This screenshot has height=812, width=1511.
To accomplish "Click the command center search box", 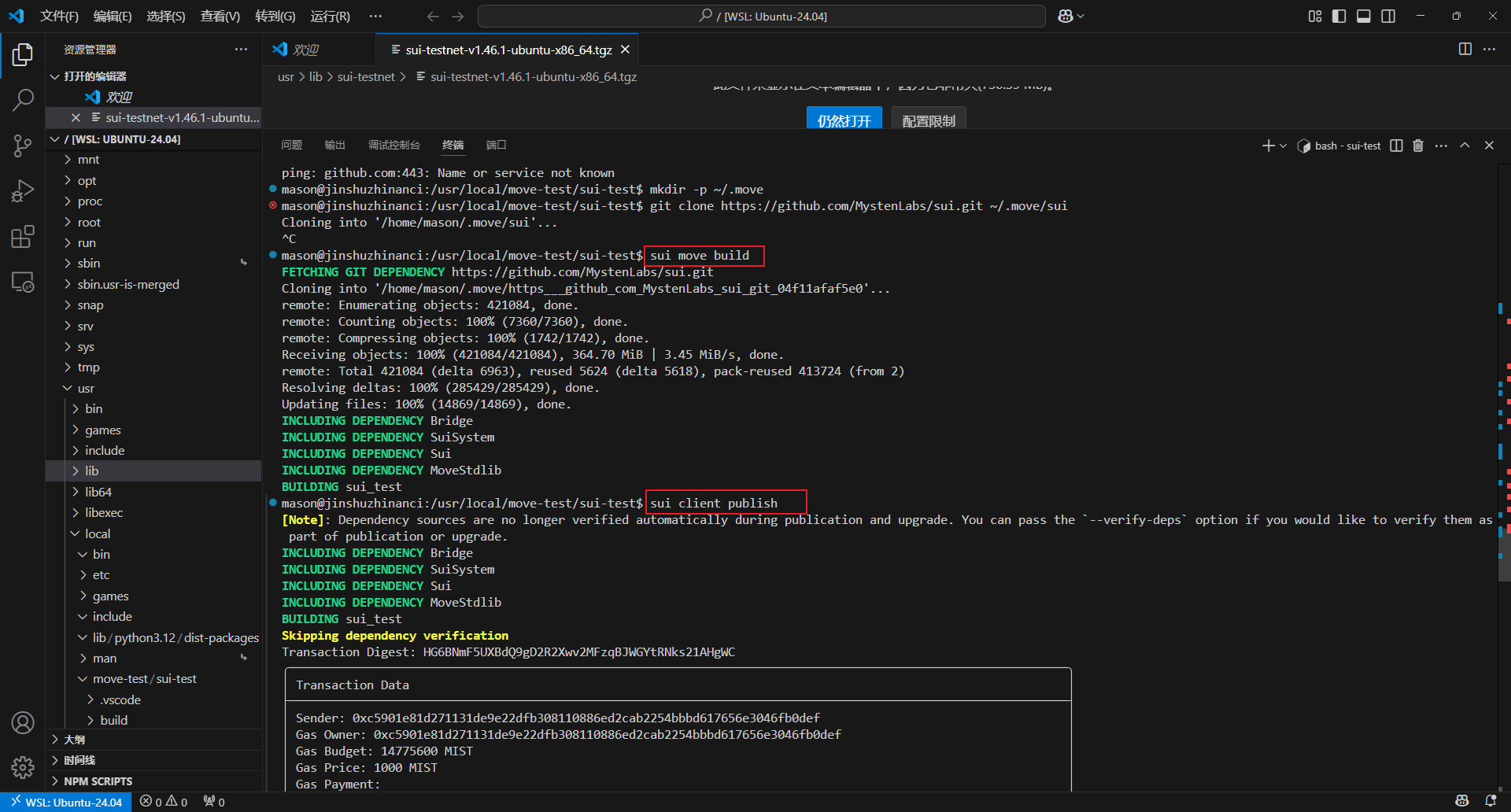I will 762,16.
